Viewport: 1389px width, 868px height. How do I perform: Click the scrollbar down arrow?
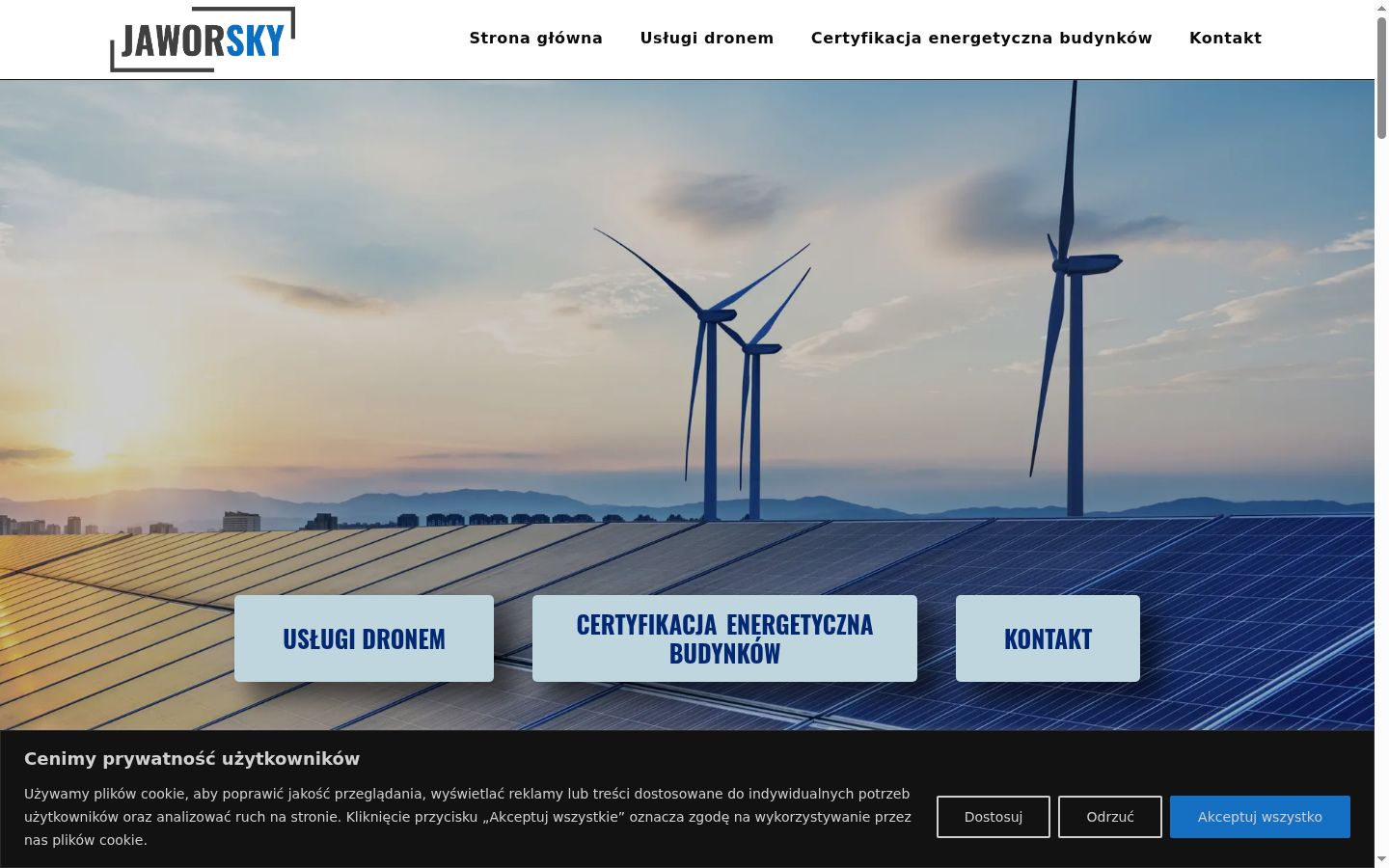point(1381,860)
